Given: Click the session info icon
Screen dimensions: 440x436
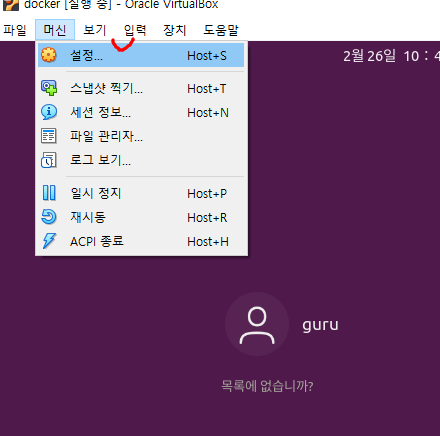Looking at the screenshot, I should (x=49, y=112).
